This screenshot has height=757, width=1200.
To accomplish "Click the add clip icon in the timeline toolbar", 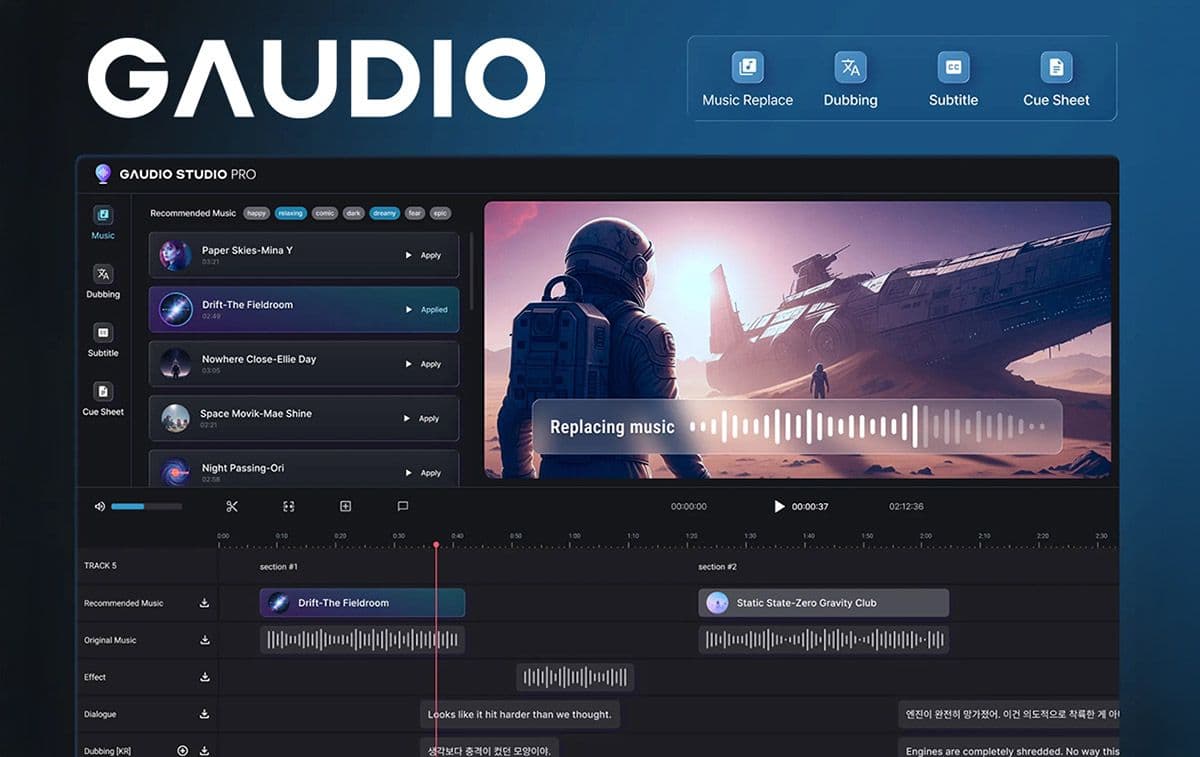I will (x=345, y=506).
